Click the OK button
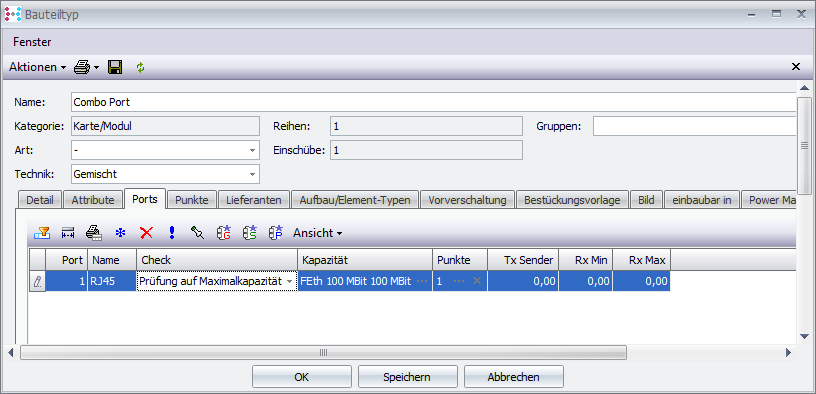The width and height of the screenshot is (816, 394). (302, 377)
